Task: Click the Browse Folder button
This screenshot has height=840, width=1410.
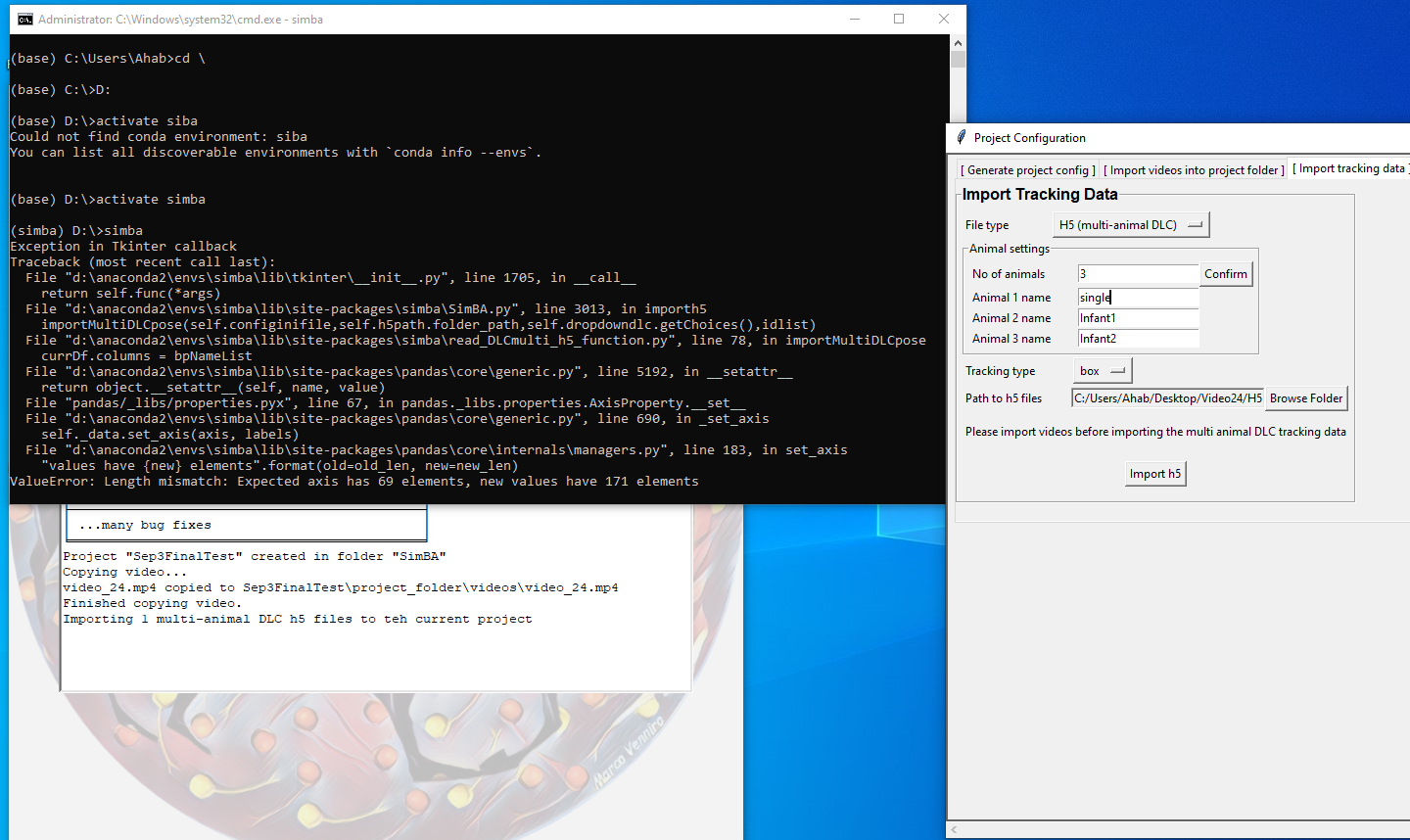Action: 1306,398
